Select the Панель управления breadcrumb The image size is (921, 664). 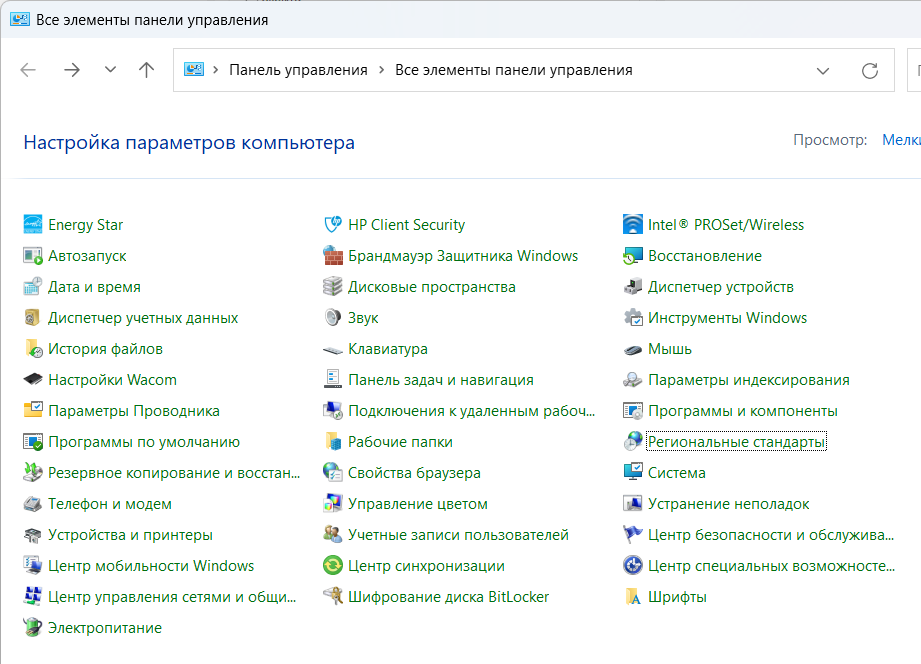point(298,70)
